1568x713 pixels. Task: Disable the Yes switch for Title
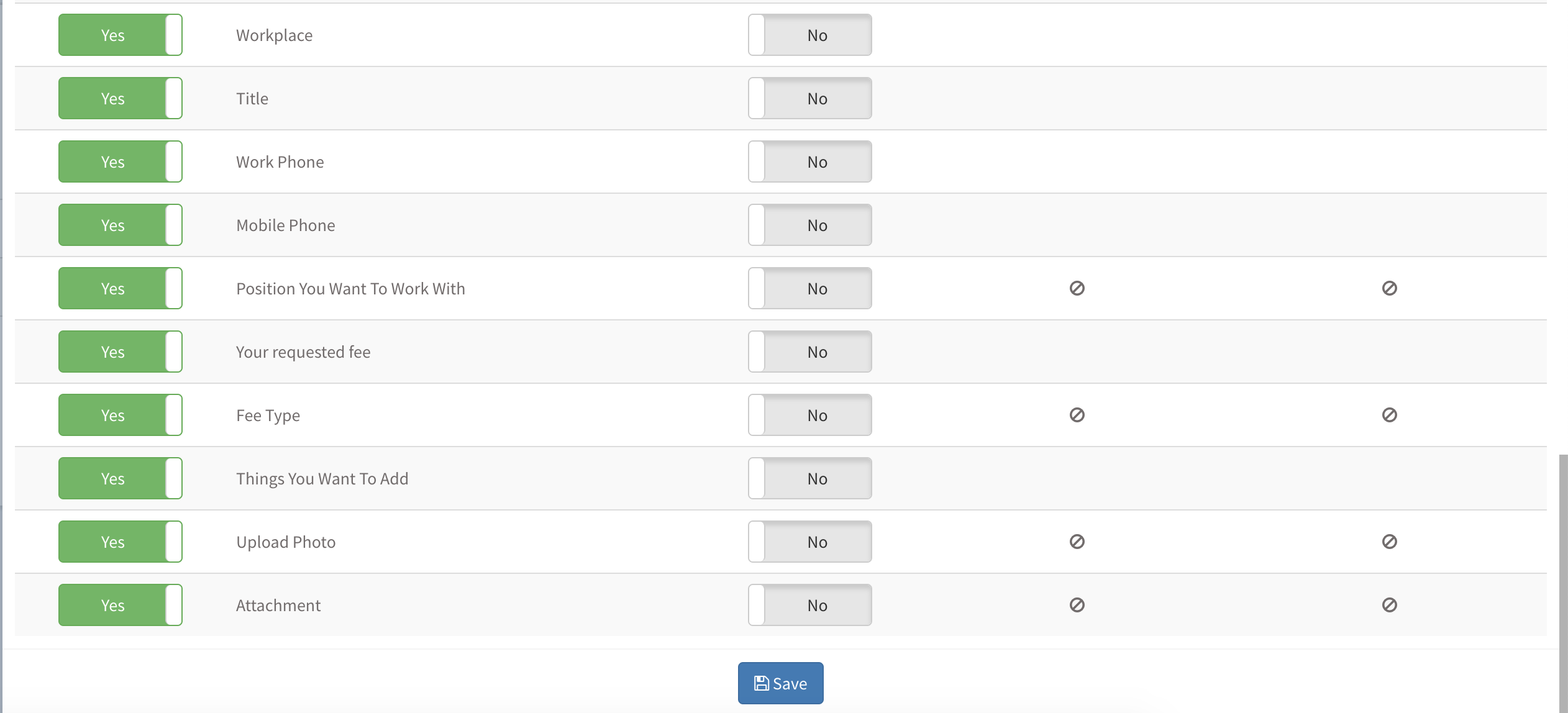(121, 98)
